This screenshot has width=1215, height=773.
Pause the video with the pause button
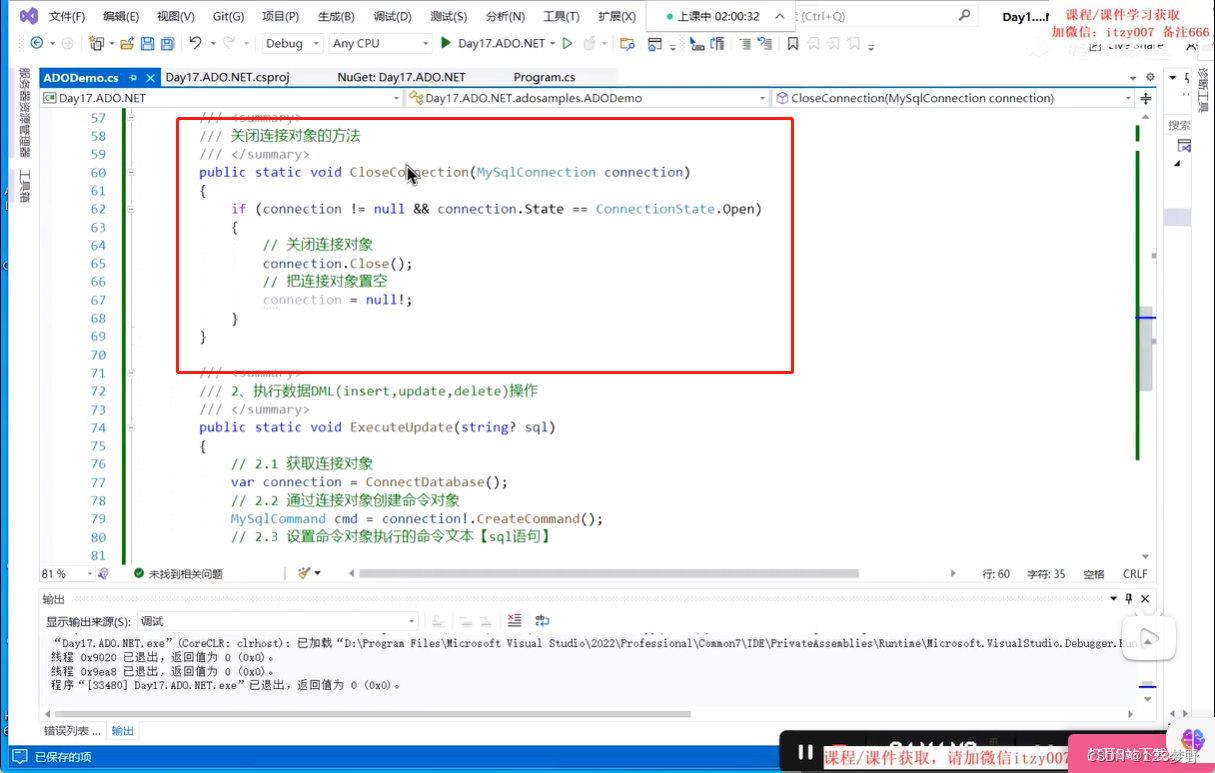(805, 752)
